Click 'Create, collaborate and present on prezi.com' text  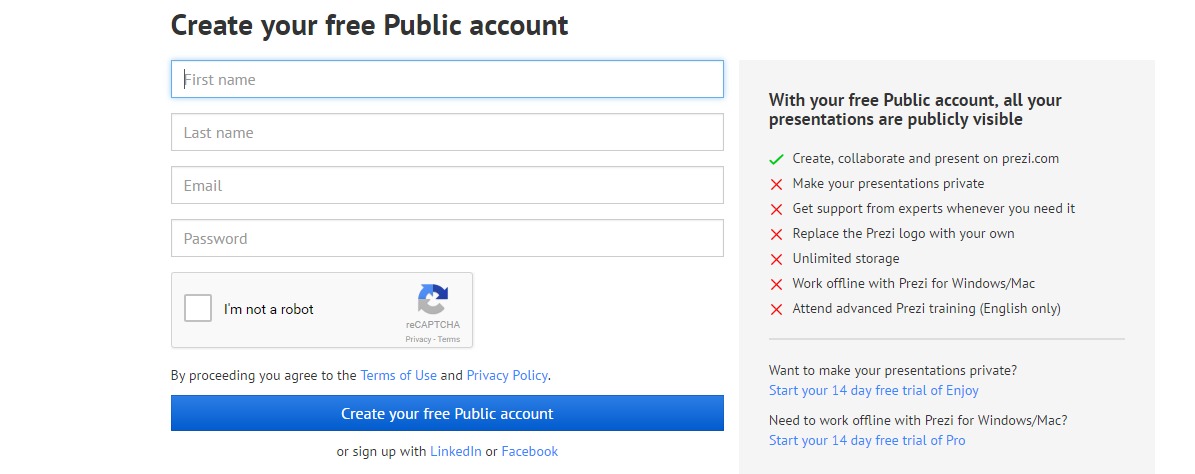[x=926, y=159]
